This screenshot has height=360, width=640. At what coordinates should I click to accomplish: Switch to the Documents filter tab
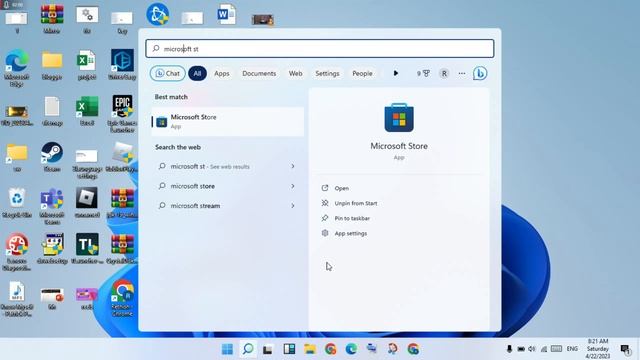[259, 73]
